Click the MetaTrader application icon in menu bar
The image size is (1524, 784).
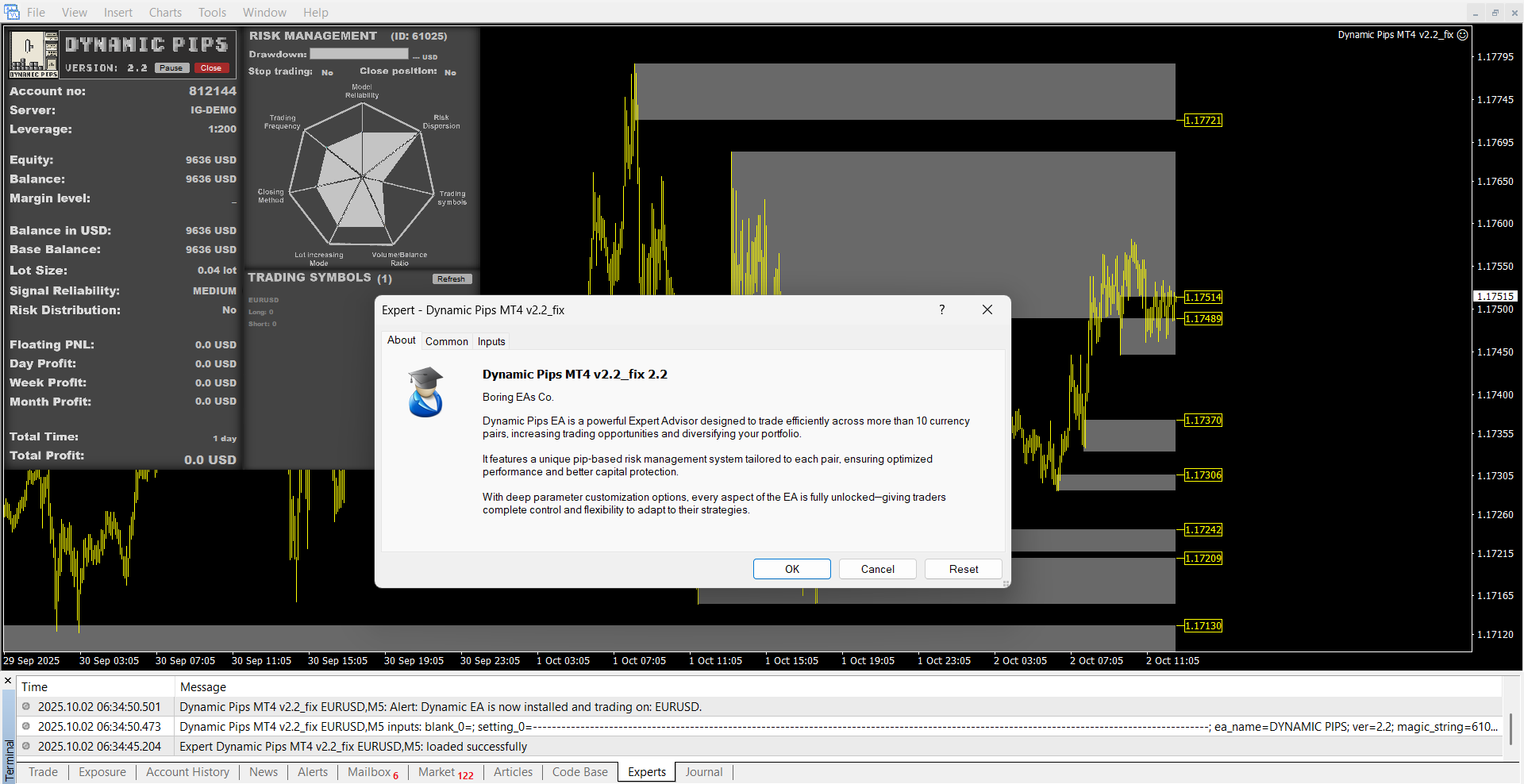11,12
